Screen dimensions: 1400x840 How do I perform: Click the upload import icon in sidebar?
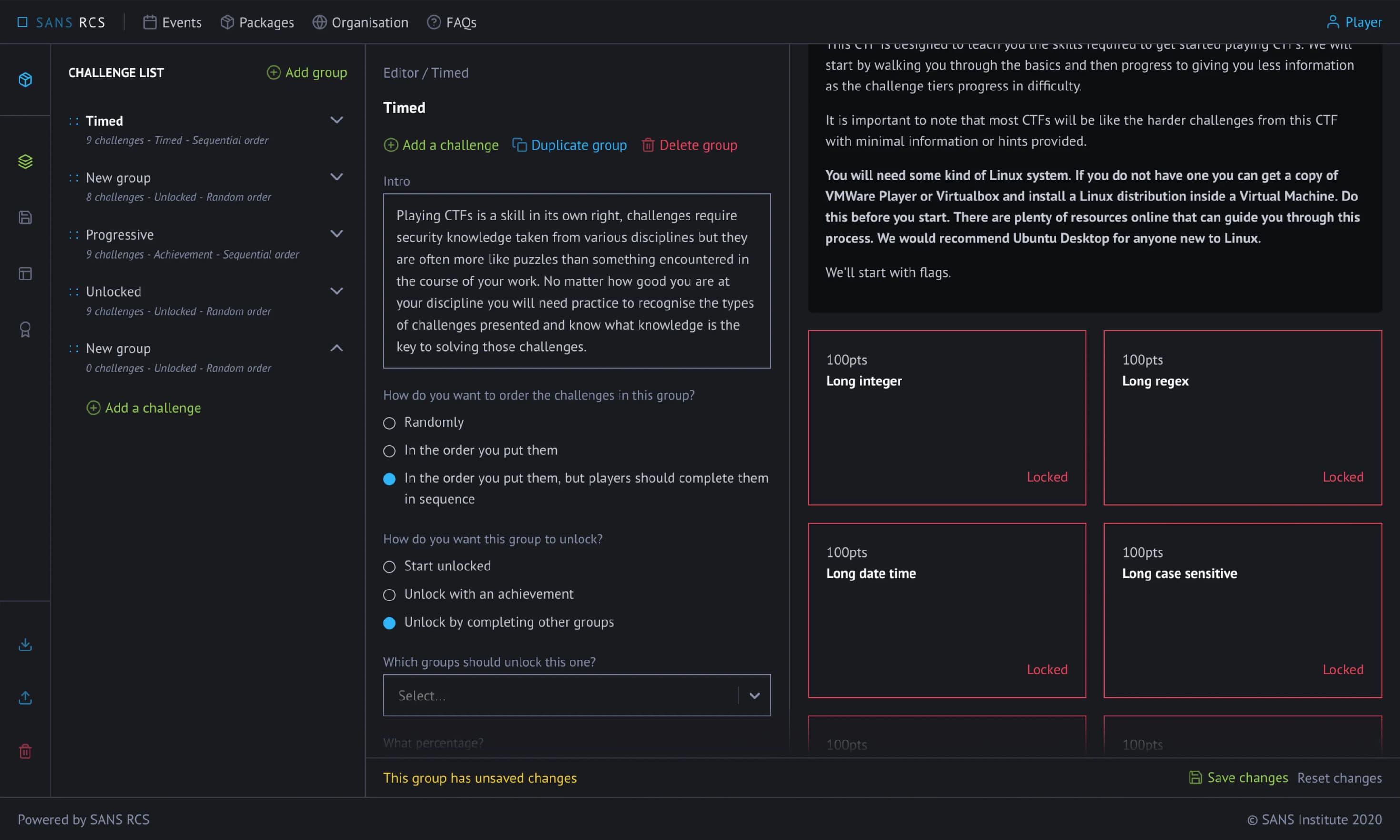click(x=25, y=697)
